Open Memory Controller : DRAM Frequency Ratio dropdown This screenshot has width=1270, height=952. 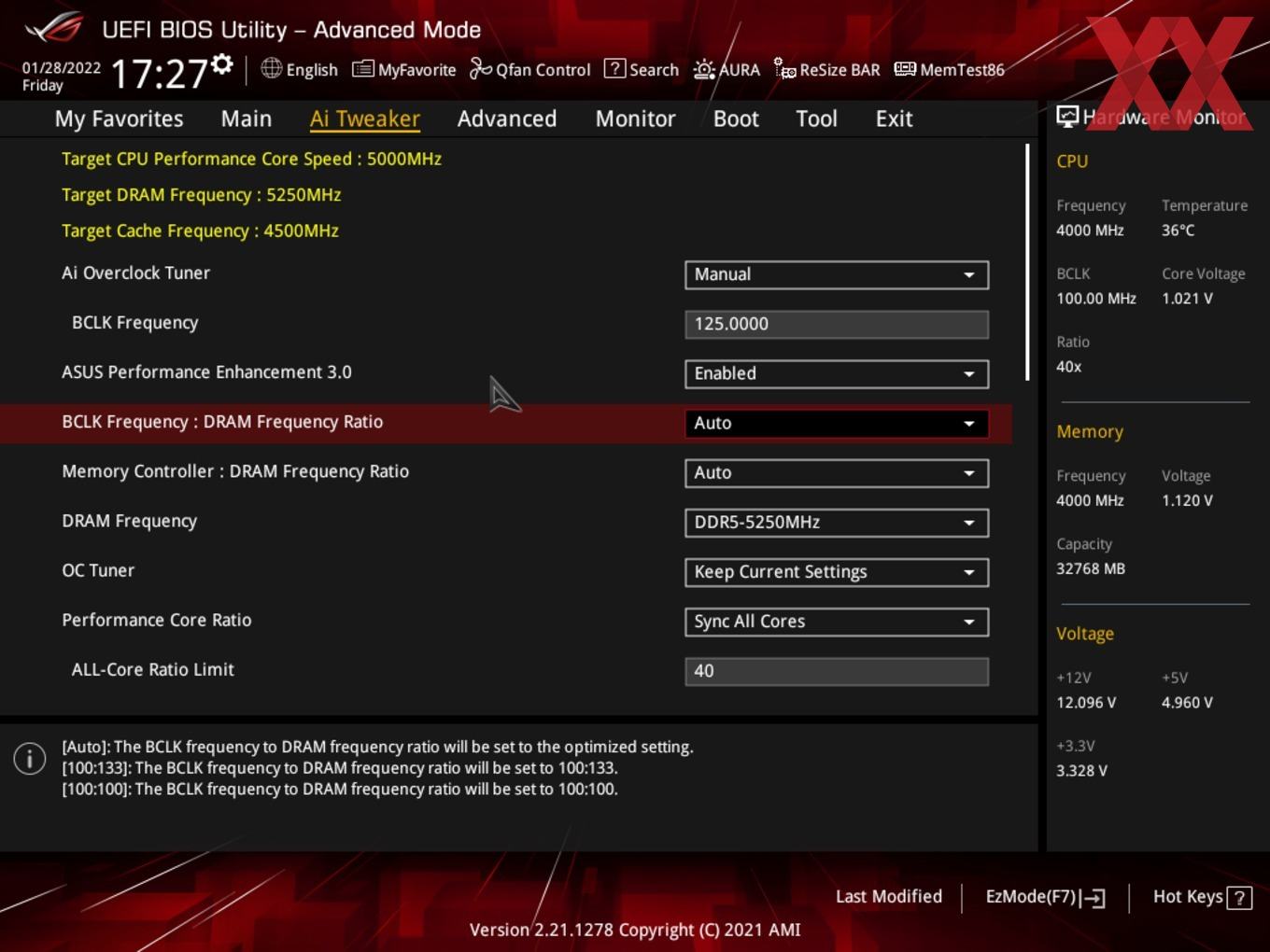coord(837,472)
